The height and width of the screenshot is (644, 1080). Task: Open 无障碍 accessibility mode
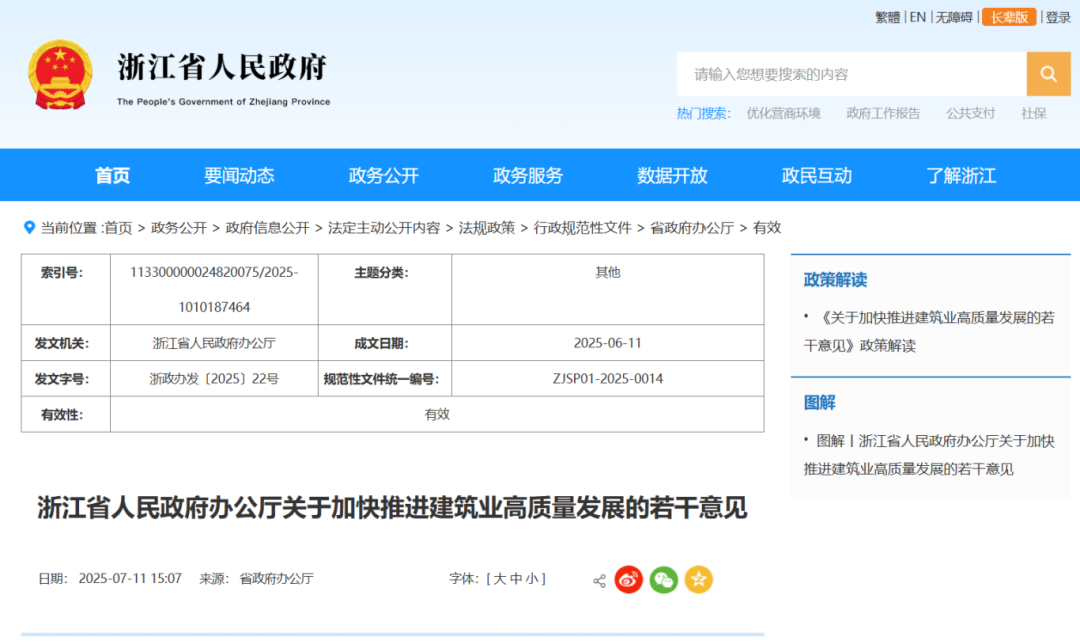point(954,17)
